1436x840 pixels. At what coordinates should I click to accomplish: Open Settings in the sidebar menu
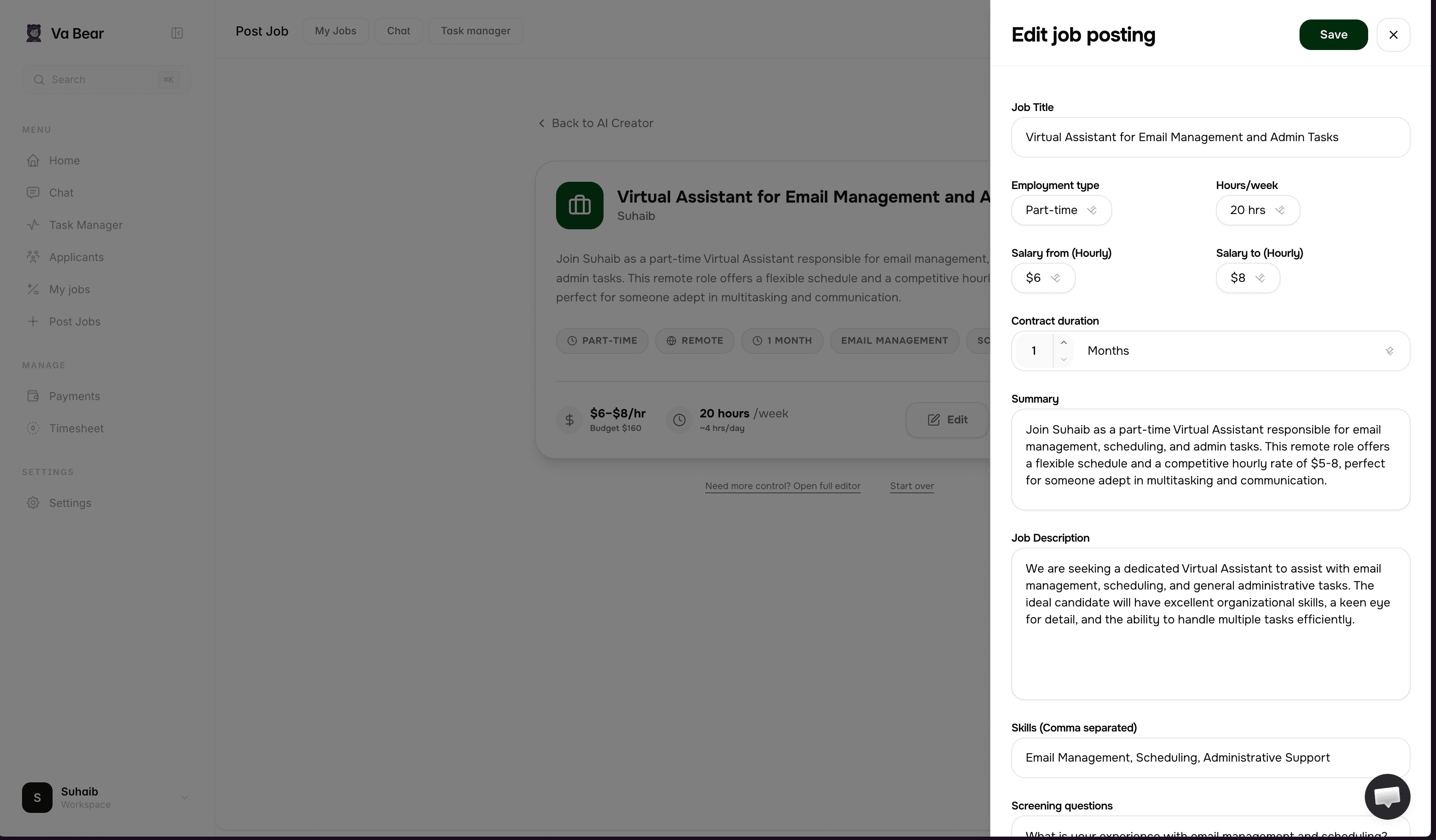click(x=106, y=503)
